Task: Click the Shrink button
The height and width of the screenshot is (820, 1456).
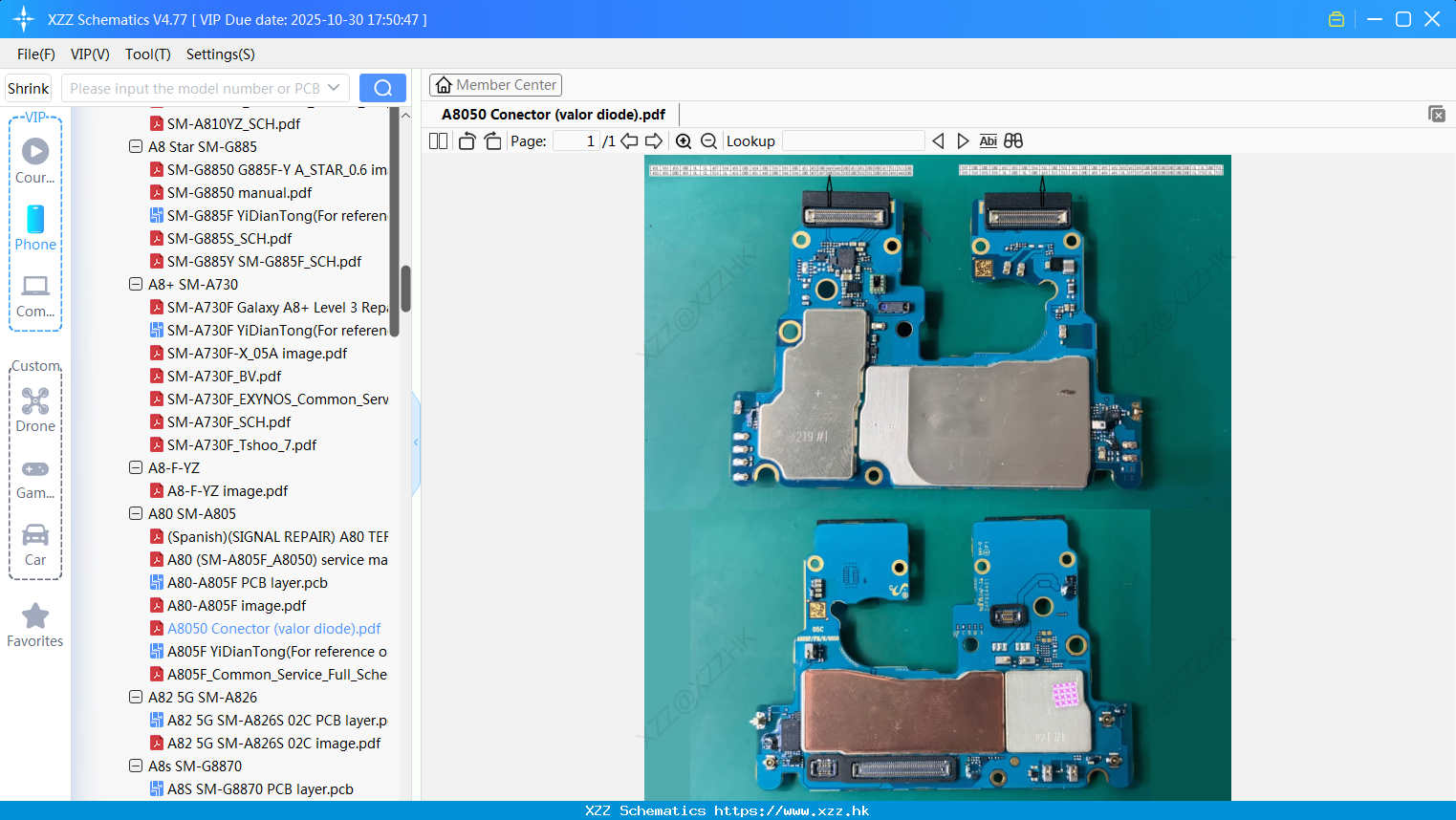Action: pos(29,88)
